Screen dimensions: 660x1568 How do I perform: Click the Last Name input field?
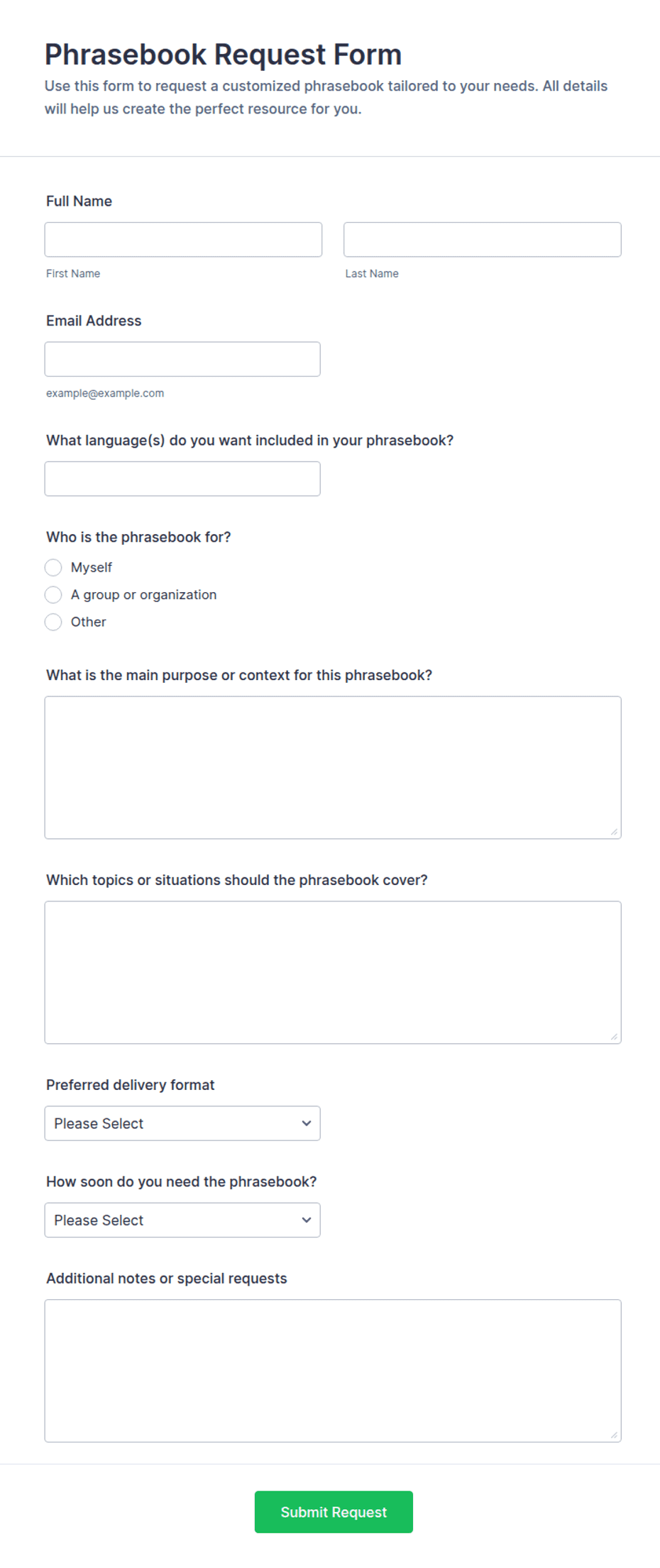pos(483,240)
